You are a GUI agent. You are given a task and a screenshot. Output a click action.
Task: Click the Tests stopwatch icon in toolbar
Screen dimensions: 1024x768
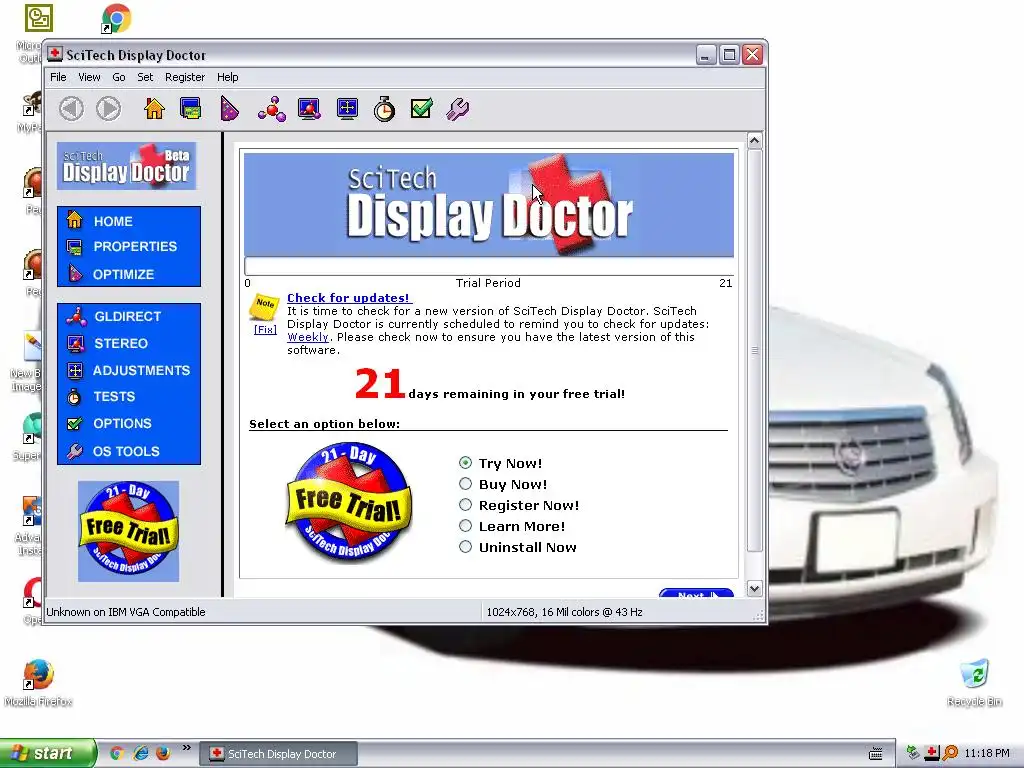pyautogui.click(x=384, y=108)
